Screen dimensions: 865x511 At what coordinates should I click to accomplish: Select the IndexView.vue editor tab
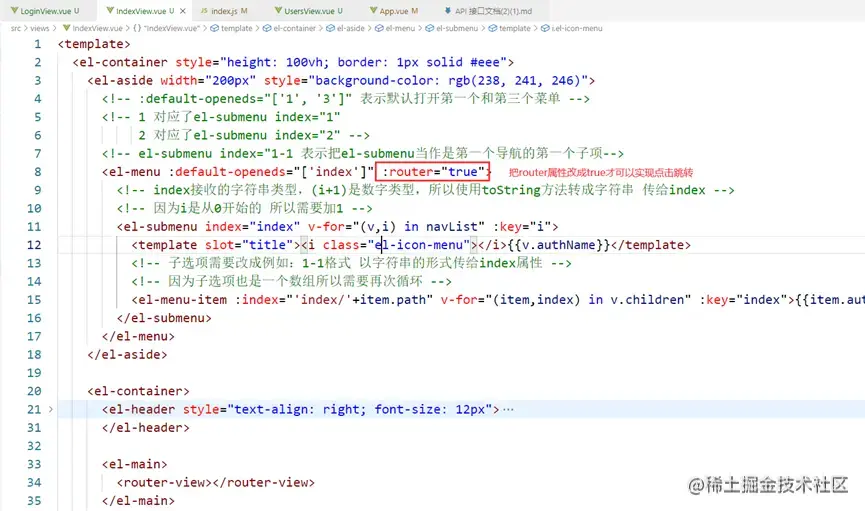[x=146, y=10]
